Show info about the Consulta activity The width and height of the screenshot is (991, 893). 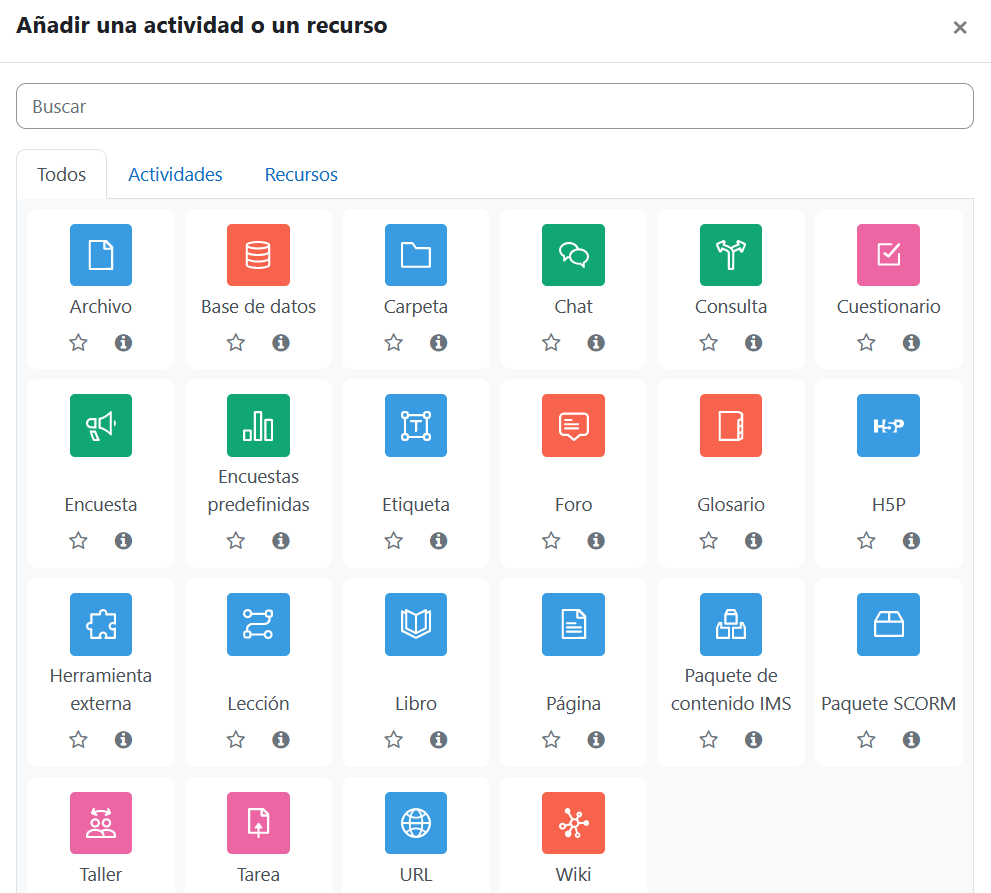tap(753, 343)
